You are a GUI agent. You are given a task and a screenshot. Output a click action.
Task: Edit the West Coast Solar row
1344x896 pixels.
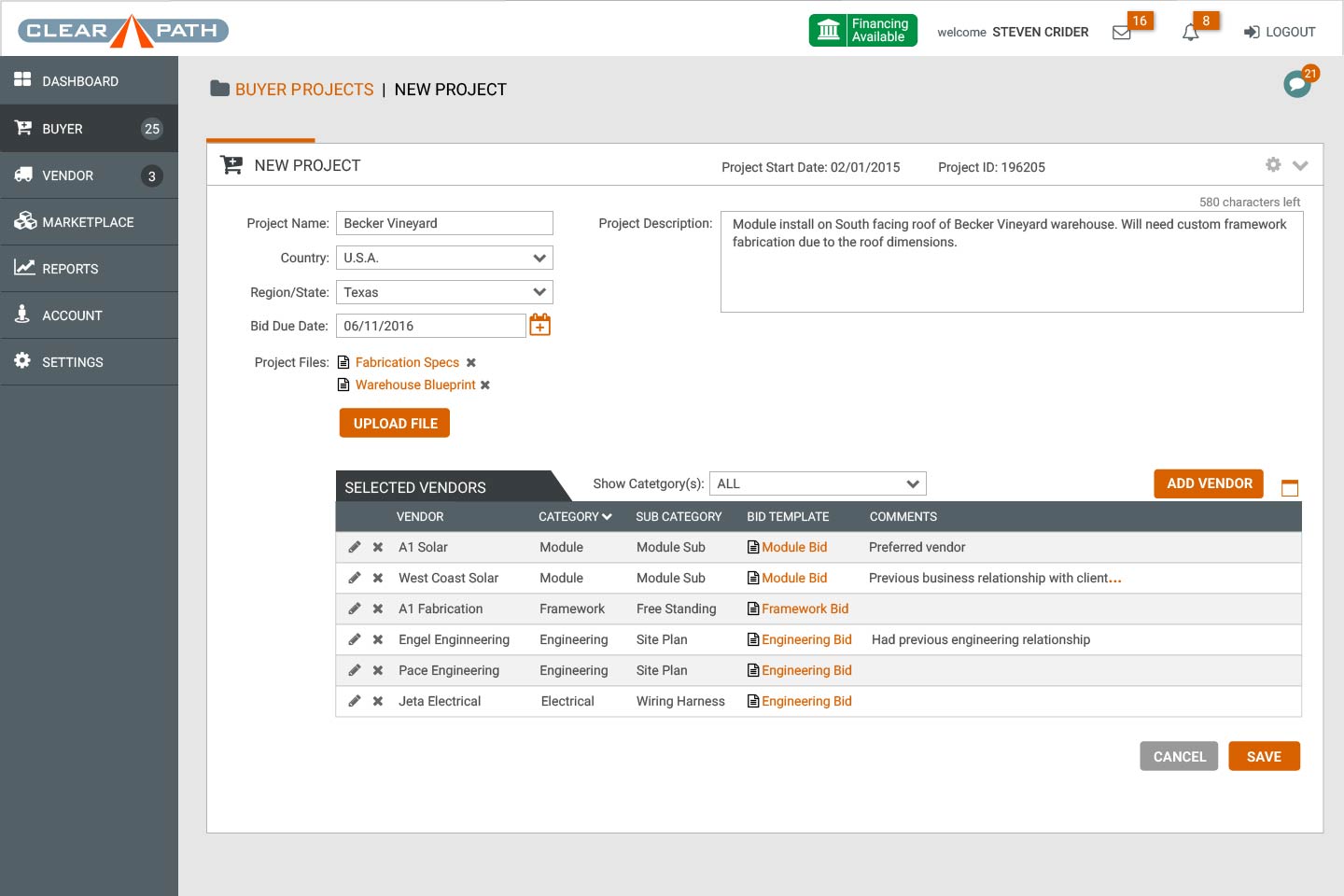click(x=355, y=578)
